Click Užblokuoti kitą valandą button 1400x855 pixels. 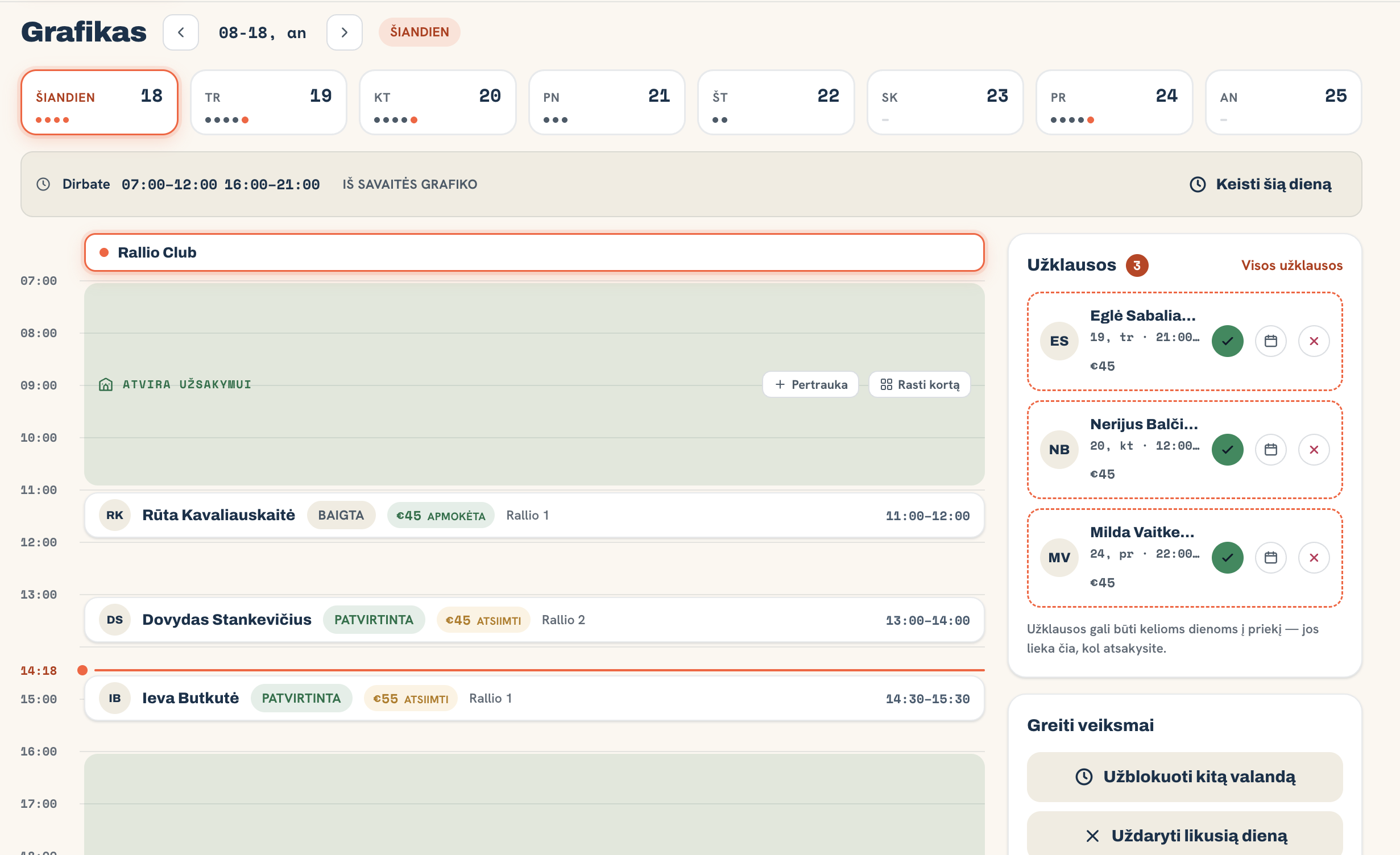point(1184,777)
